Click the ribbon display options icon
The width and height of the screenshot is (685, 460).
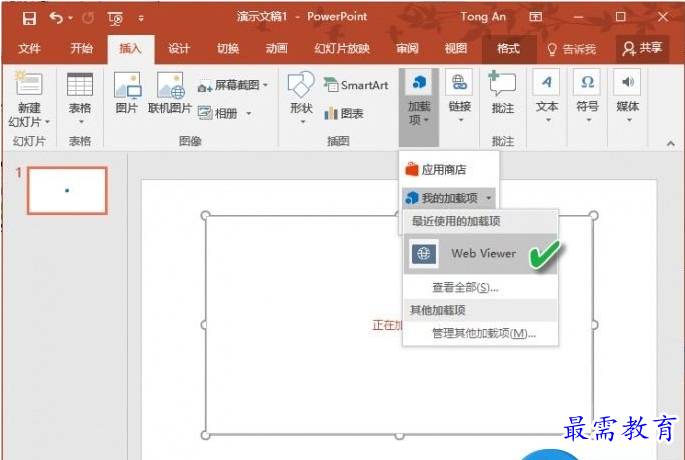click(536, 17)
